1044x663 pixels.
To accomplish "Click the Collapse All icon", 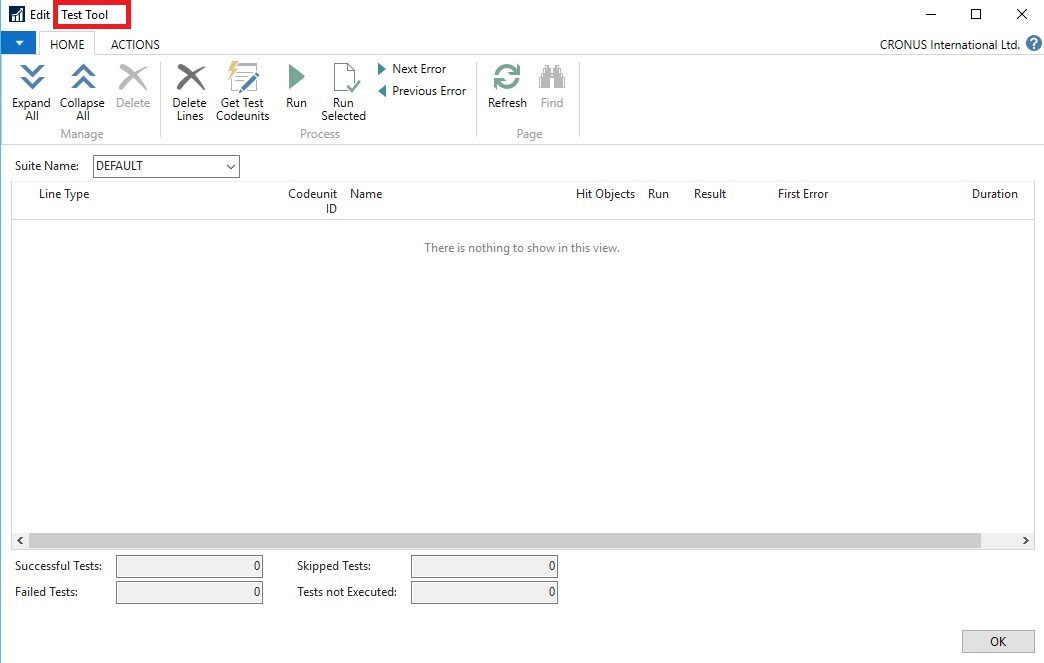I will pos(82,79).
